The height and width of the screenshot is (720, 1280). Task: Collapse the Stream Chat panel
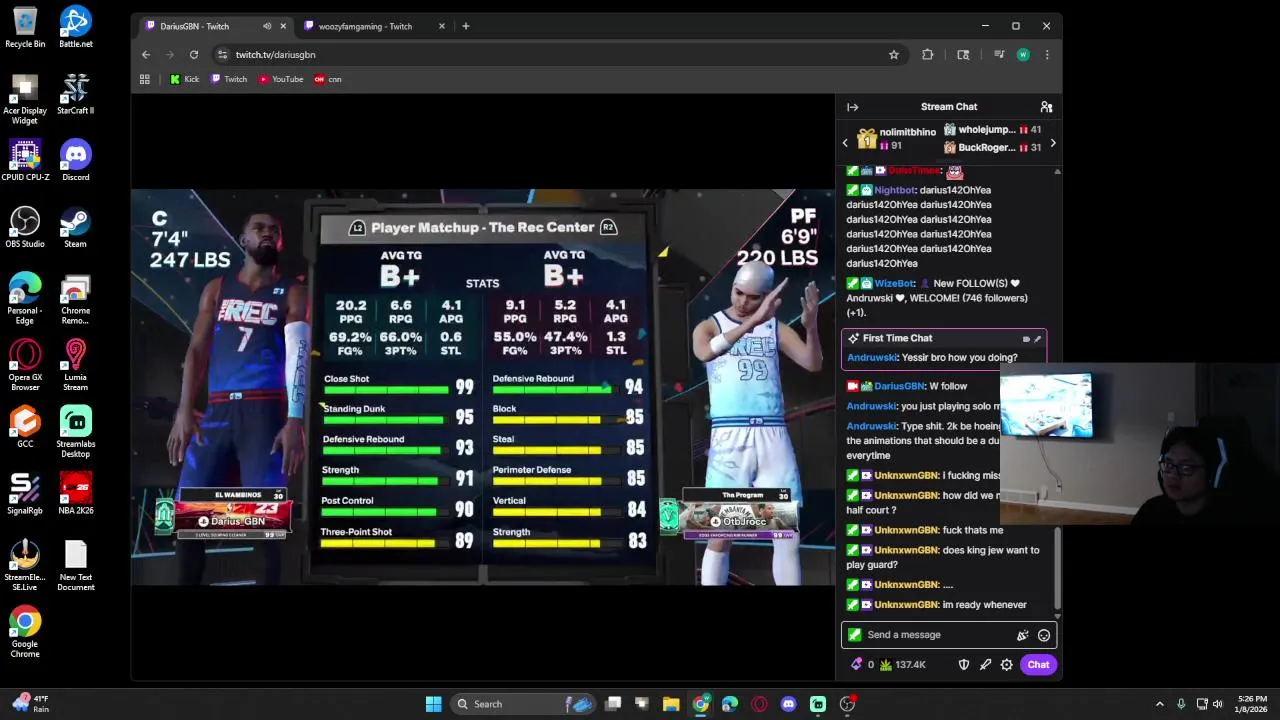tap(853, 107)
